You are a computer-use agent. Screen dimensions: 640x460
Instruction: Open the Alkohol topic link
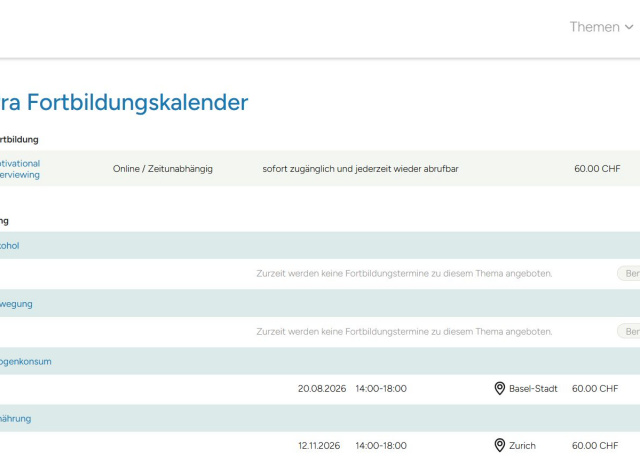tap(10, 245)
